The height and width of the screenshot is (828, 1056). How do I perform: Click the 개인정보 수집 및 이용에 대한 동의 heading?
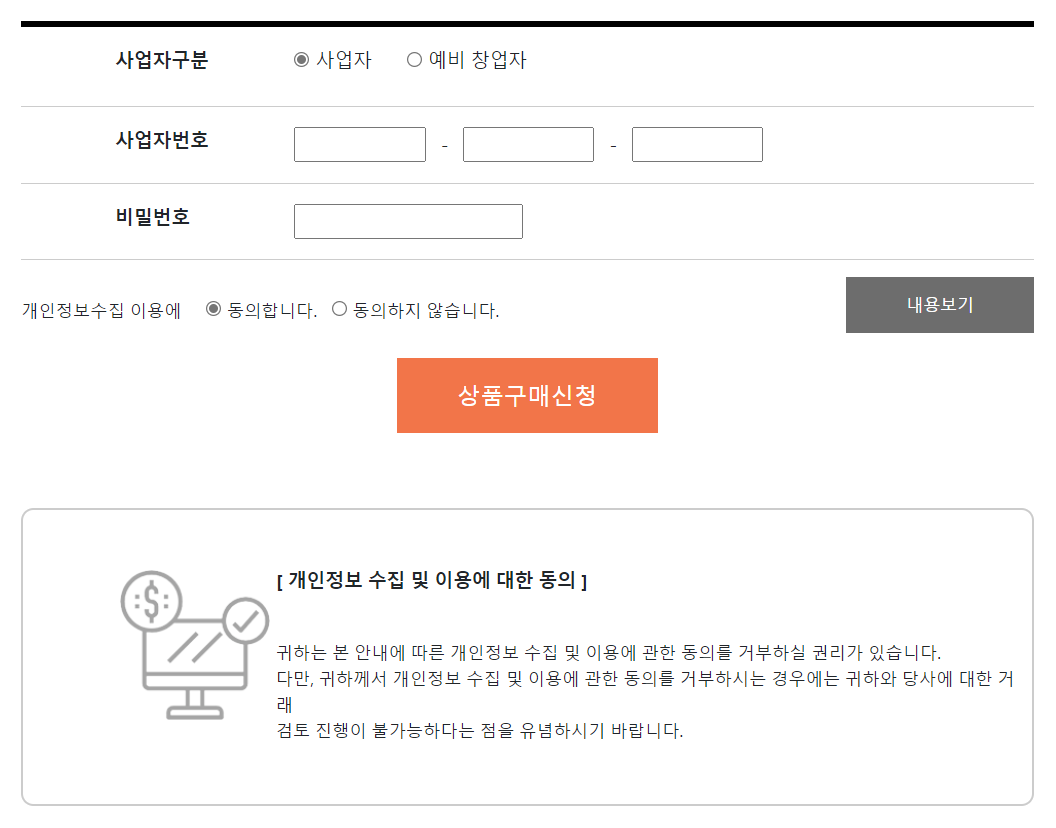point(432,580)
